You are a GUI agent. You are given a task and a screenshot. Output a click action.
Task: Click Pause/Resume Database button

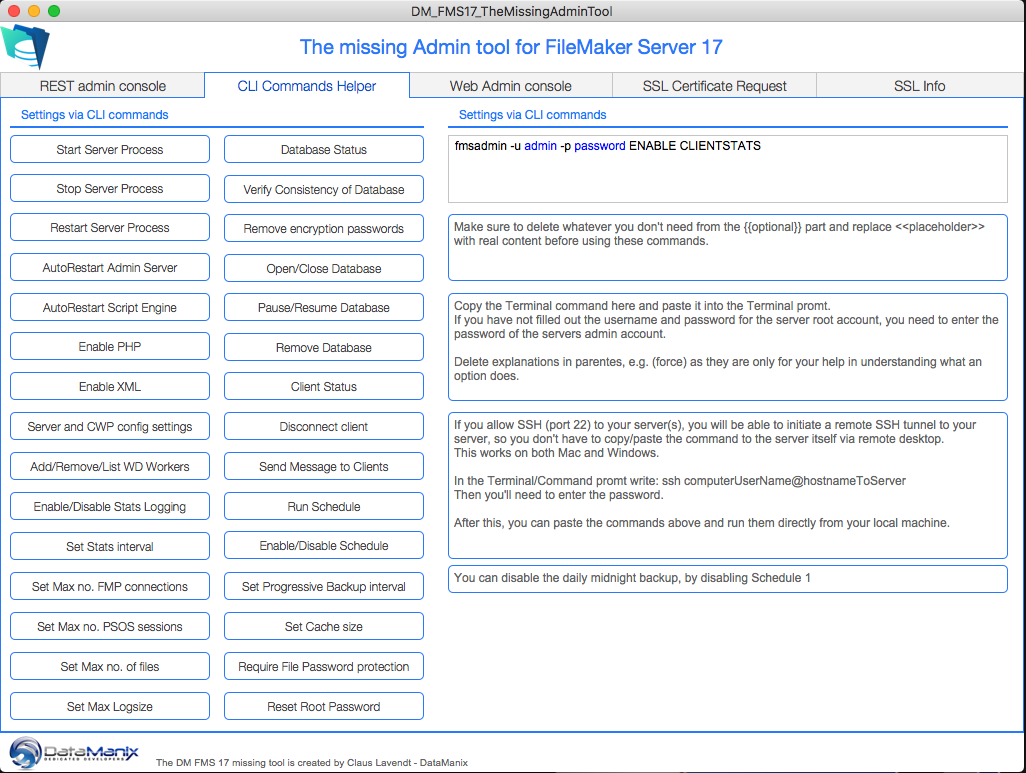(x=324, y=308)
